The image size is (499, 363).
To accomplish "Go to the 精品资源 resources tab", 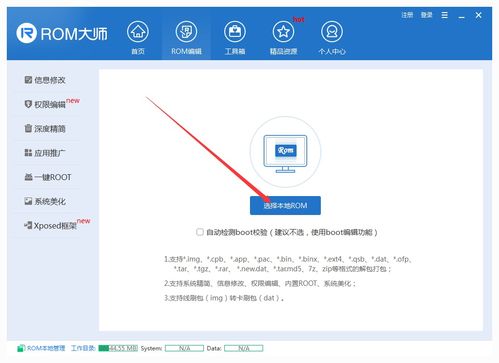I will (283, 37).
